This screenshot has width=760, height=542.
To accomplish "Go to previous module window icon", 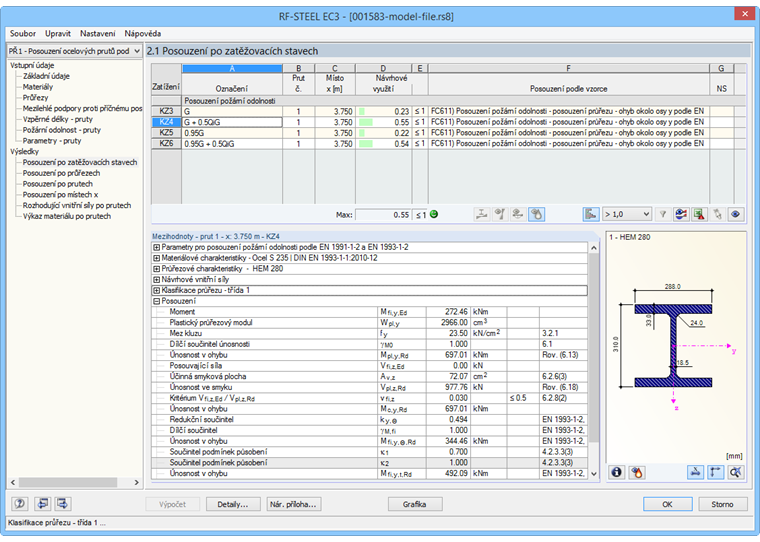I will click(43, 504).
